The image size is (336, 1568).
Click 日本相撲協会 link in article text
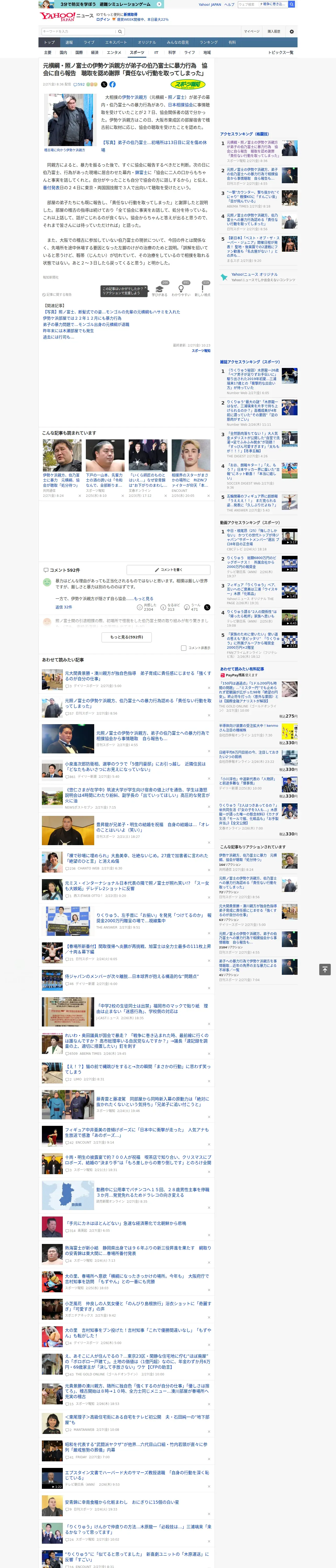pos(181,105)
